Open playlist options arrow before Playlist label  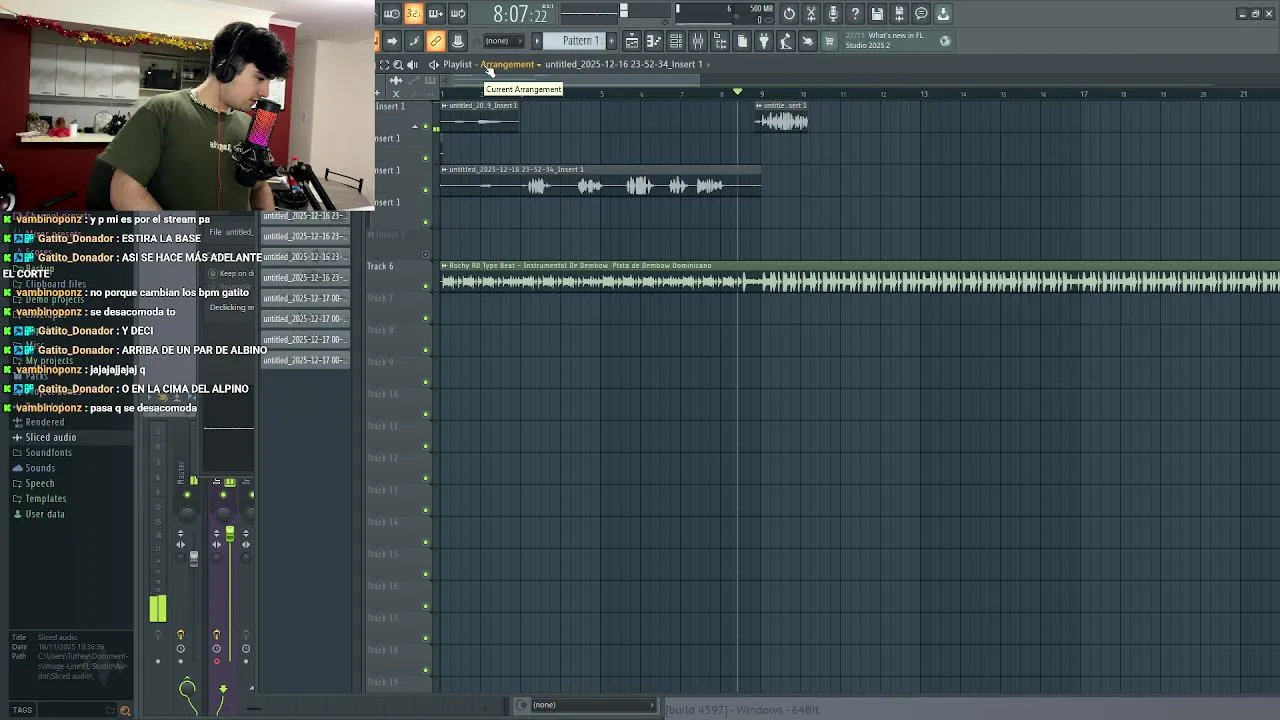point(433,64)
